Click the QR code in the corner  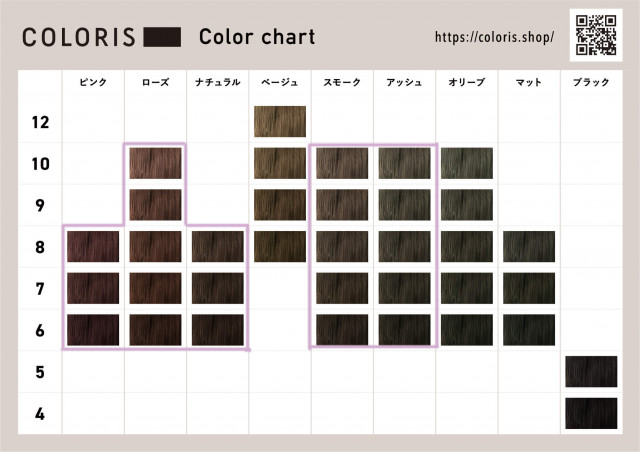pyautogui.click(x=596, y=35)
